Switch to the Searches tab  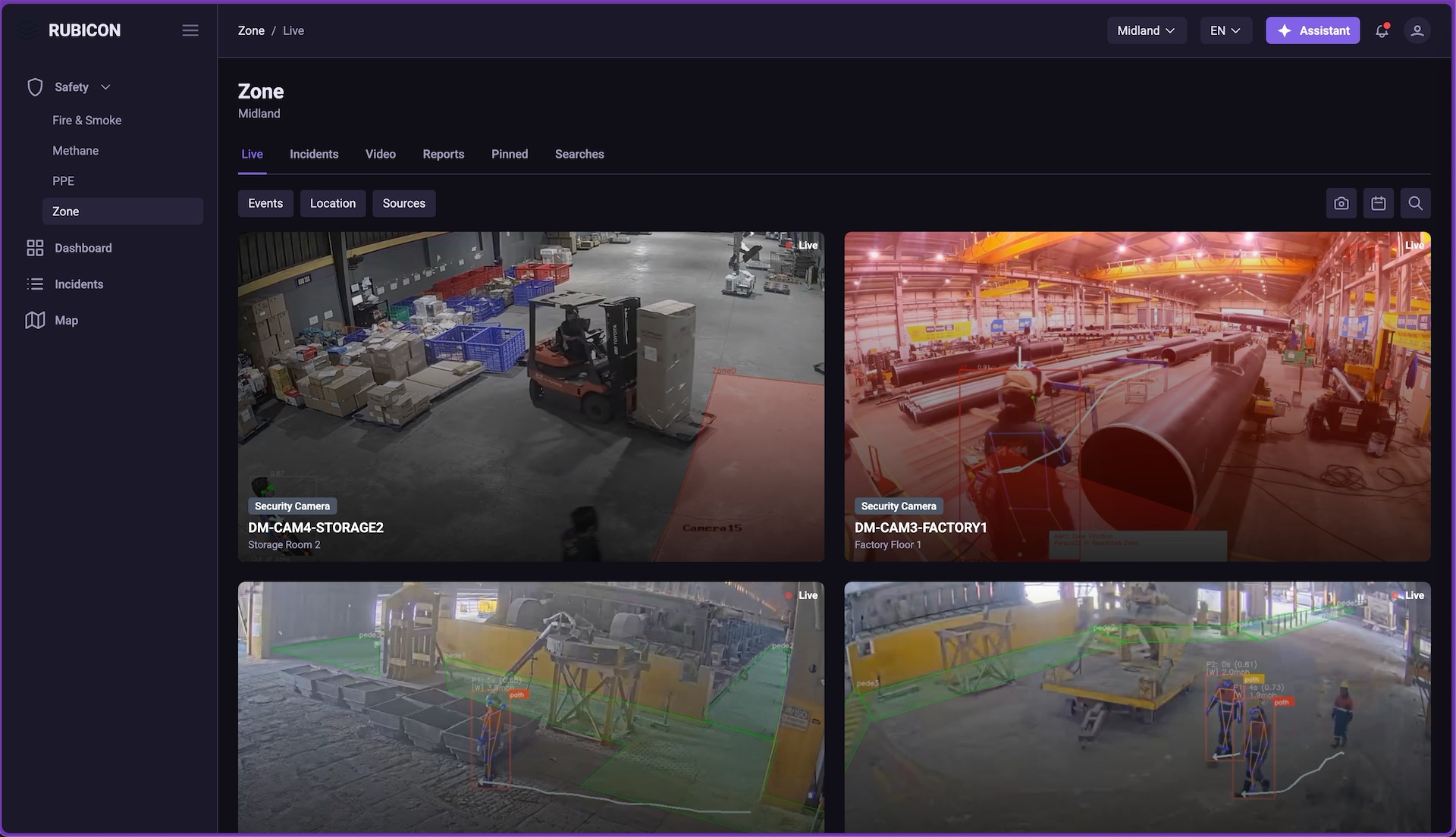[579, 154]
